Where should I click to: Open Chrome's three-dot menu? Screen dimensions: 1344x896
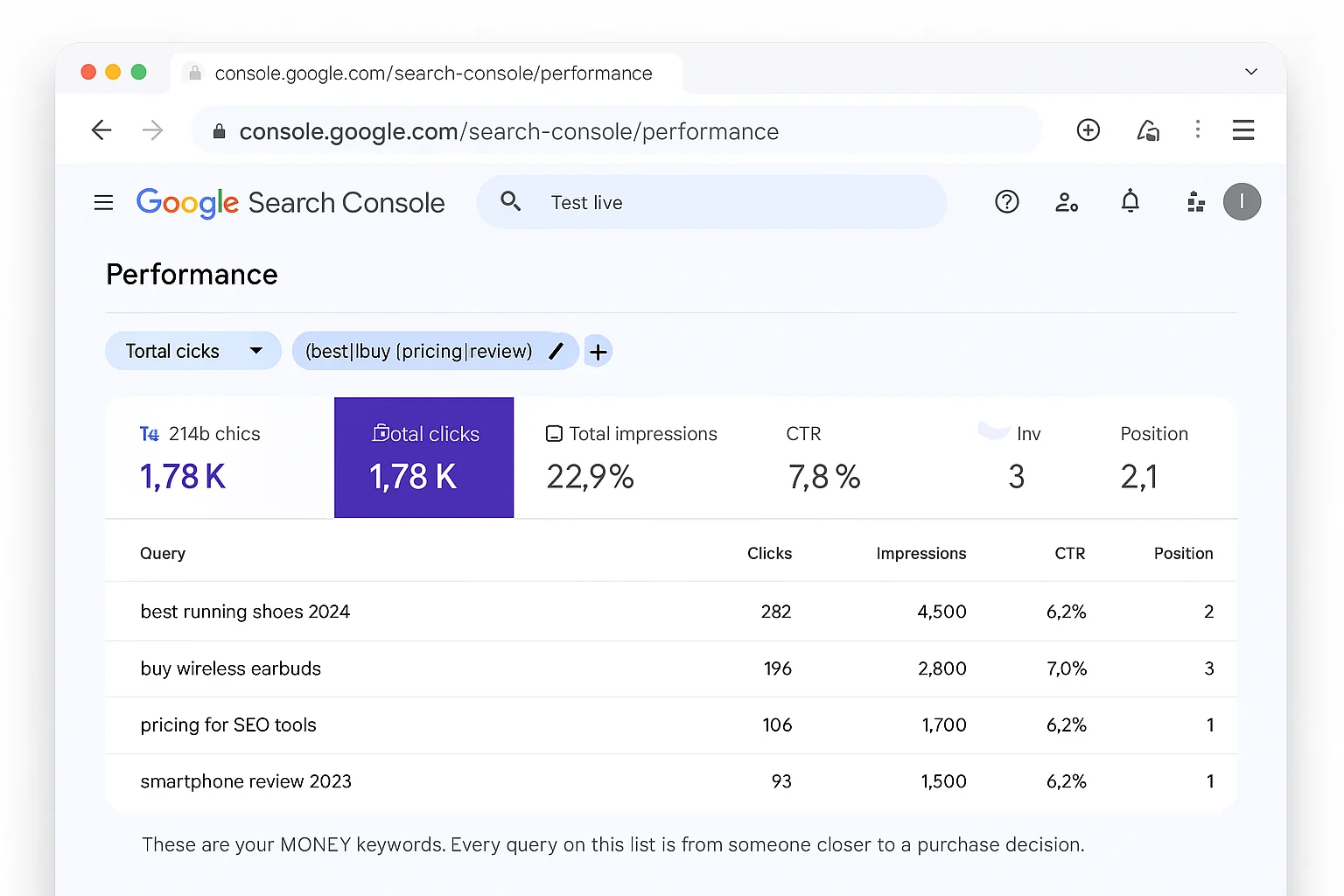tap(1198, 129)
